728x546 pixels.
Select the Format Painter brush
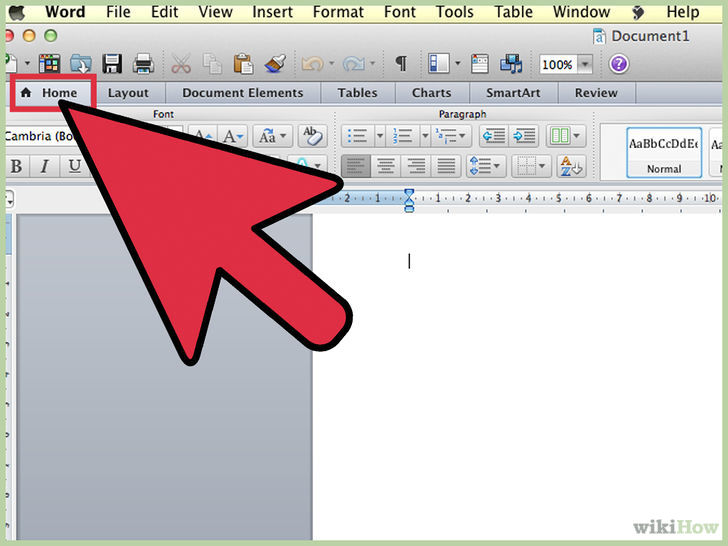click(x=275, y=64)
